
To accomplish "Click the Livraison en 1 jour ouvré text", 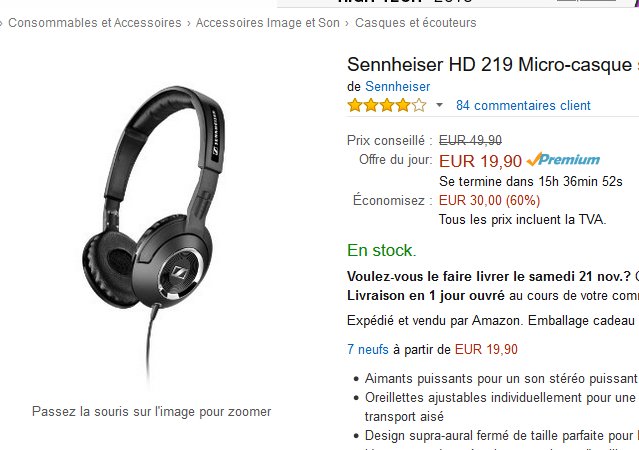I will point(425,296).
